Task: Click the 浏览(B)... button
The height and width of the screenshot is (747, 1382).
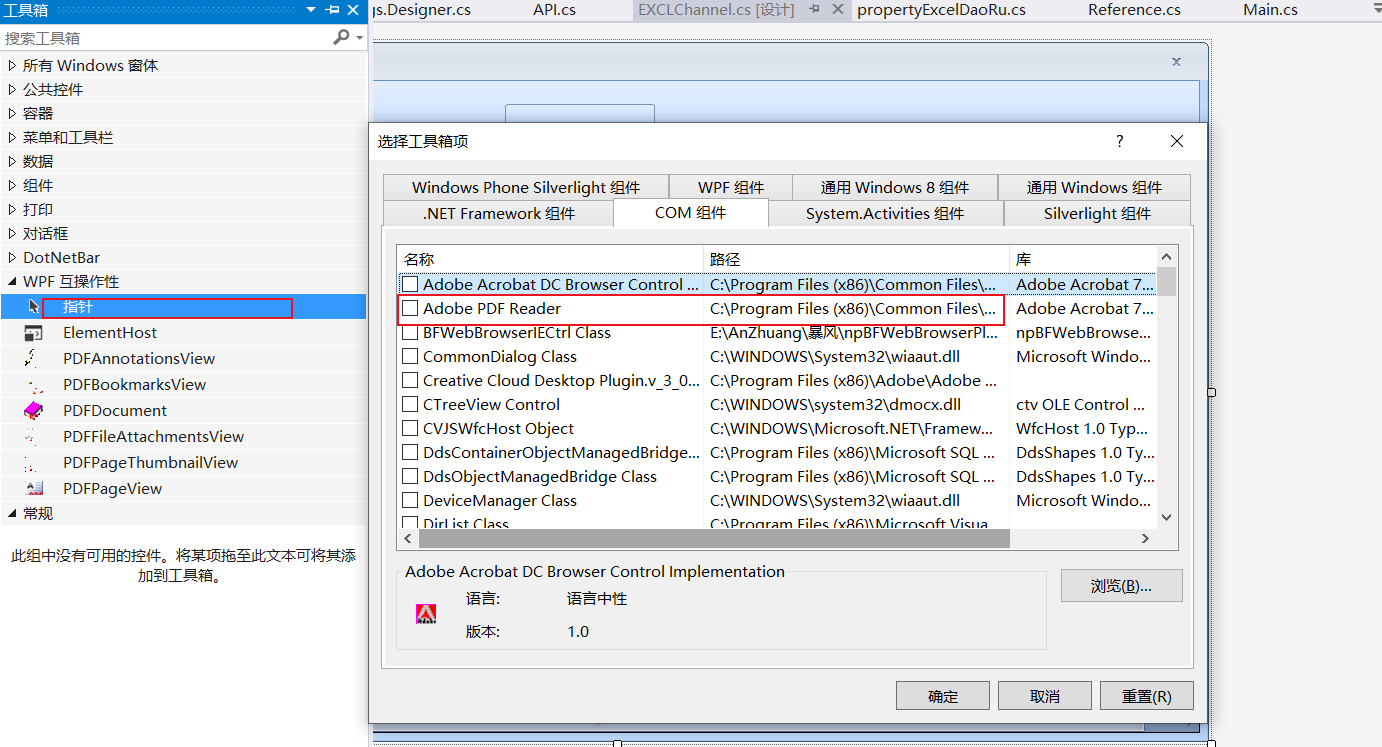Action: (1121, 585)
